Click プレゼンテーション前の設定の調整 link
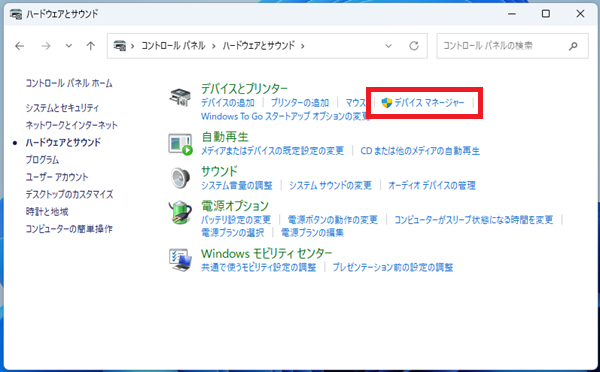This screenshot has height=372, width=600. tap(393, 267)
